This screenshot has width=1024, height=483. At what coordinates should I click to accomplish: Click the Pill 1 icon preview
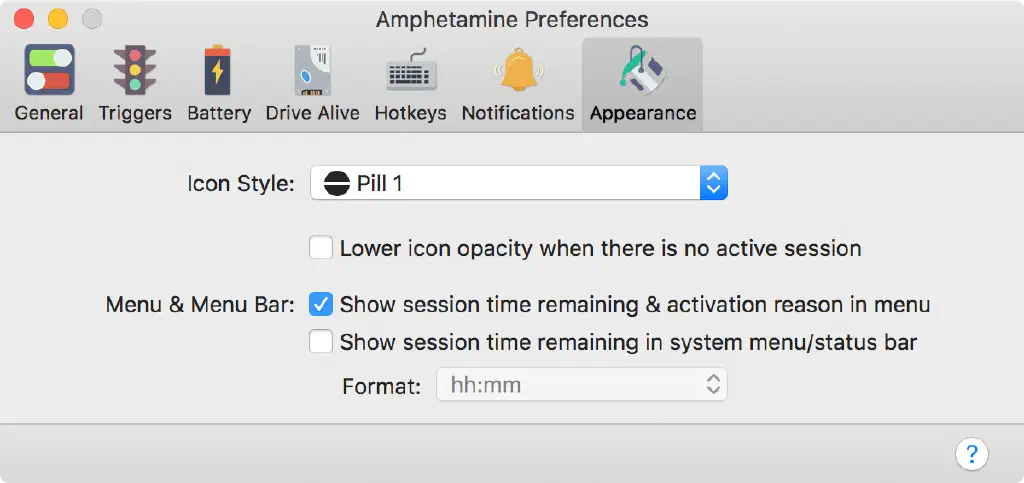337,184
